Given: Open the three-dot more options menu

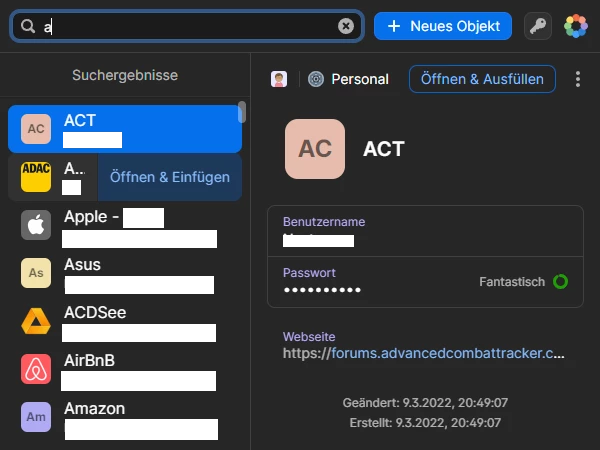Looking at the screenshot, I should [578, 79].
